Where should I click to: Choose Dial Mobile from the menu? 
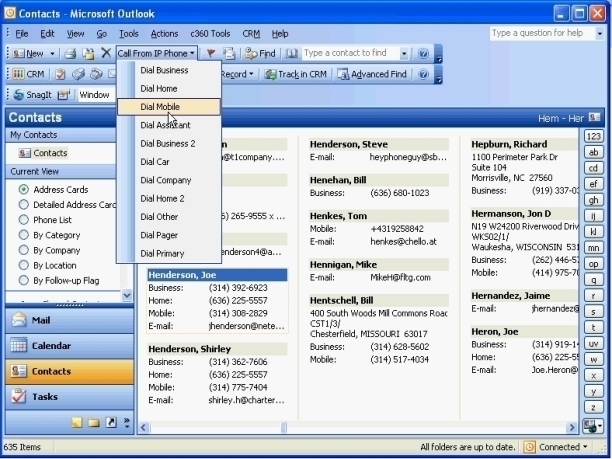tap(169, 107)
